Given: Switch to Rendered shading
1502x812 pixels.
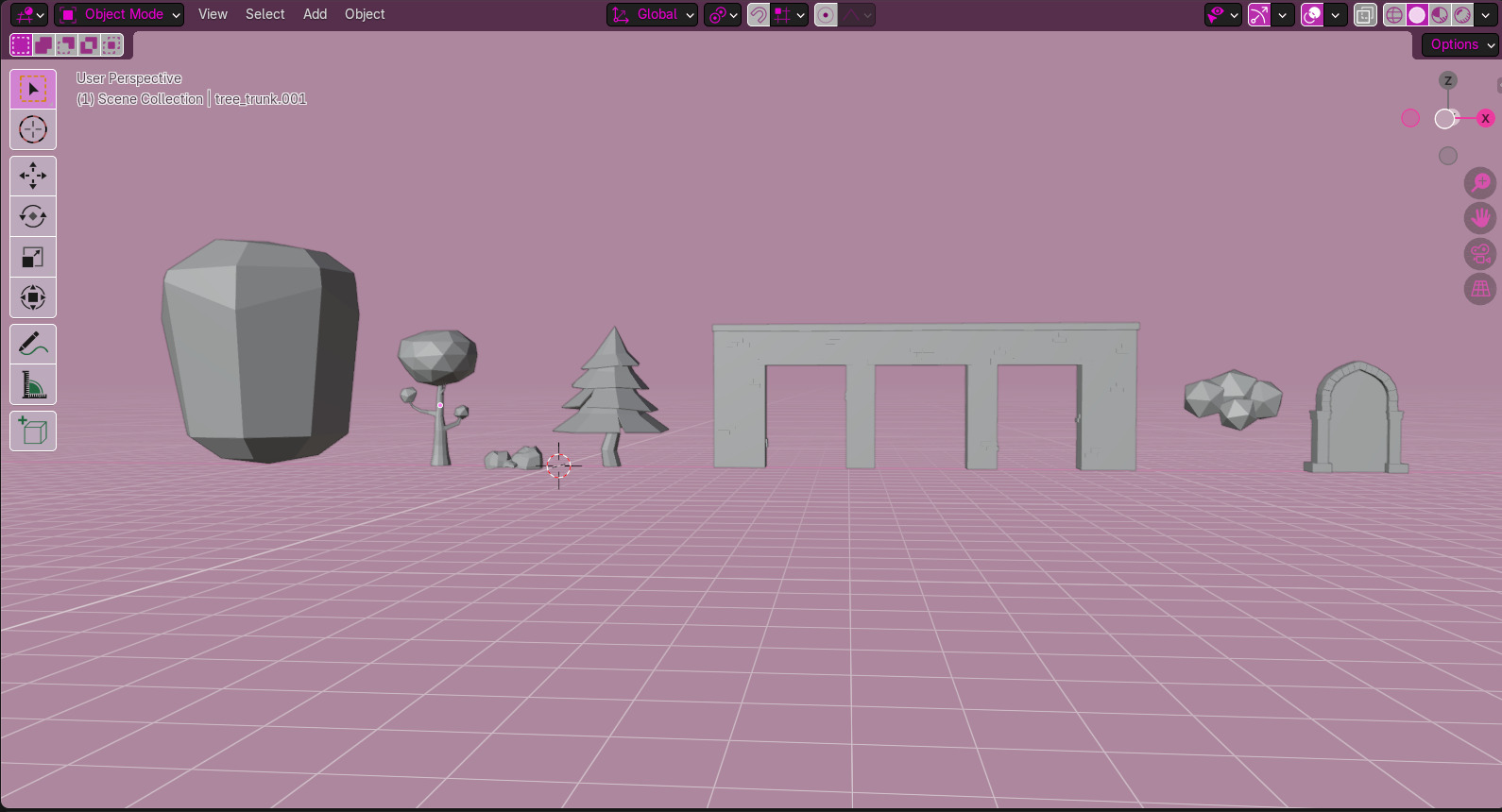Looking at the screenshot, I should (x=1462, y=14).
